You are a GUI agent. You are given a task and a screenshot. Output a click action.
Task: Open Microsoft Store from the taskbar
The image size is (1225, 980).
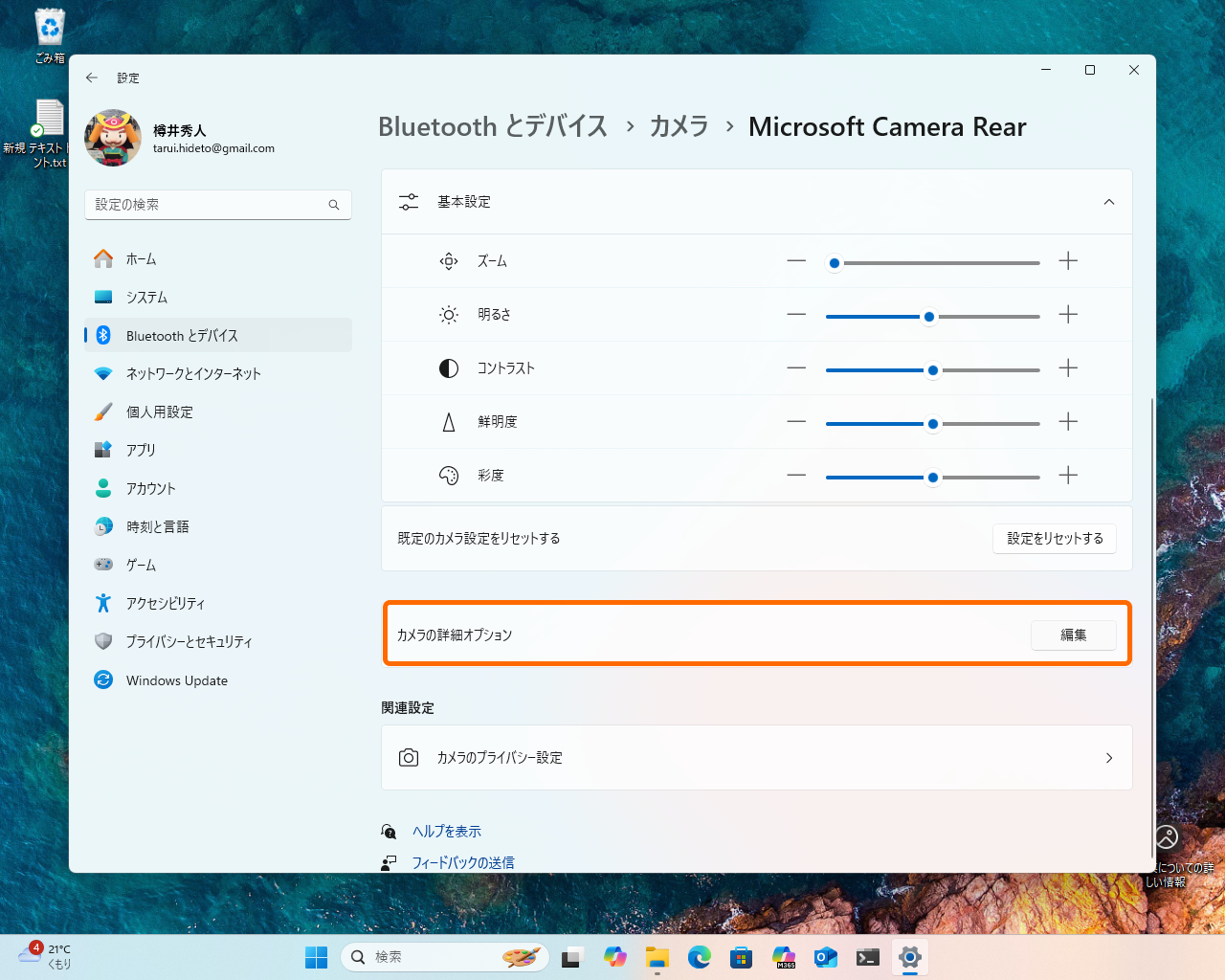tap(741, 957)
